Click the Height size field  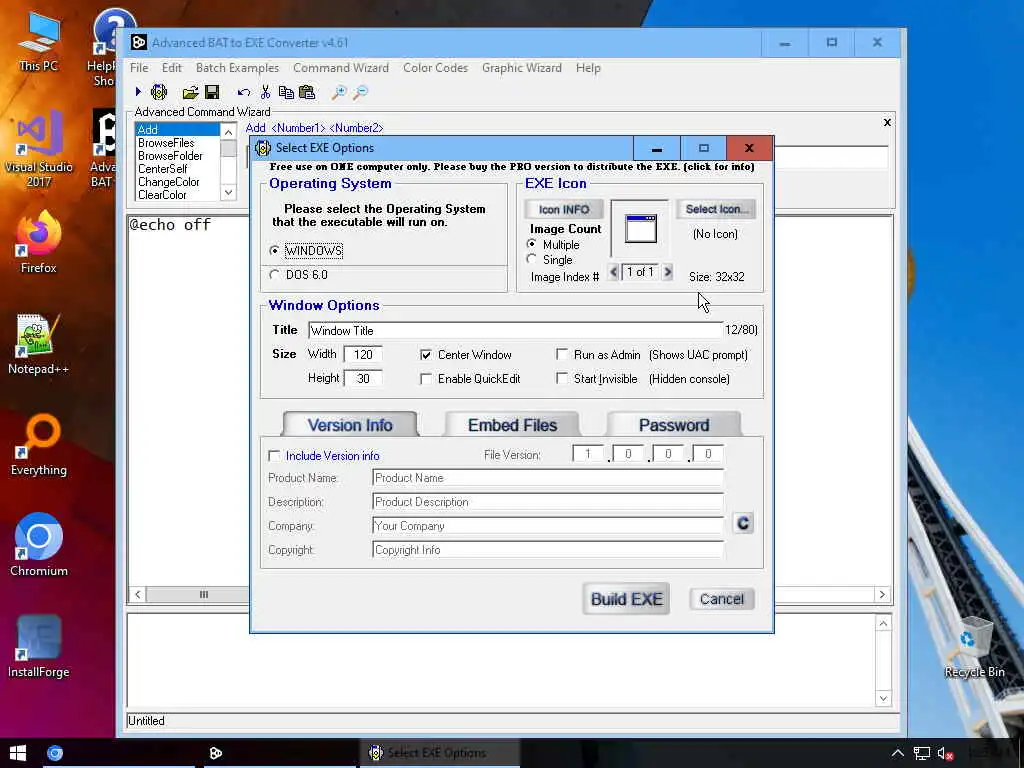[363, 379]
